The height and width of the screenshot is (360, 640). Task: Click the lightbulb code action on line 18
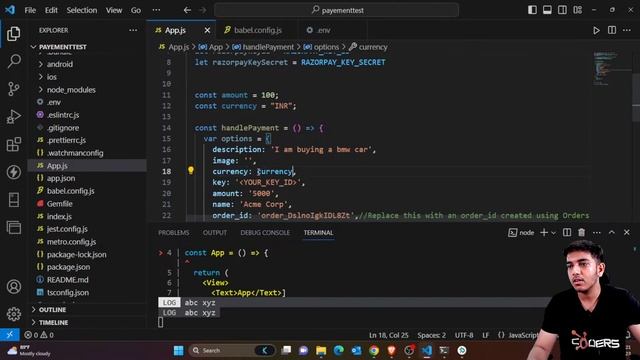point(191,171)
